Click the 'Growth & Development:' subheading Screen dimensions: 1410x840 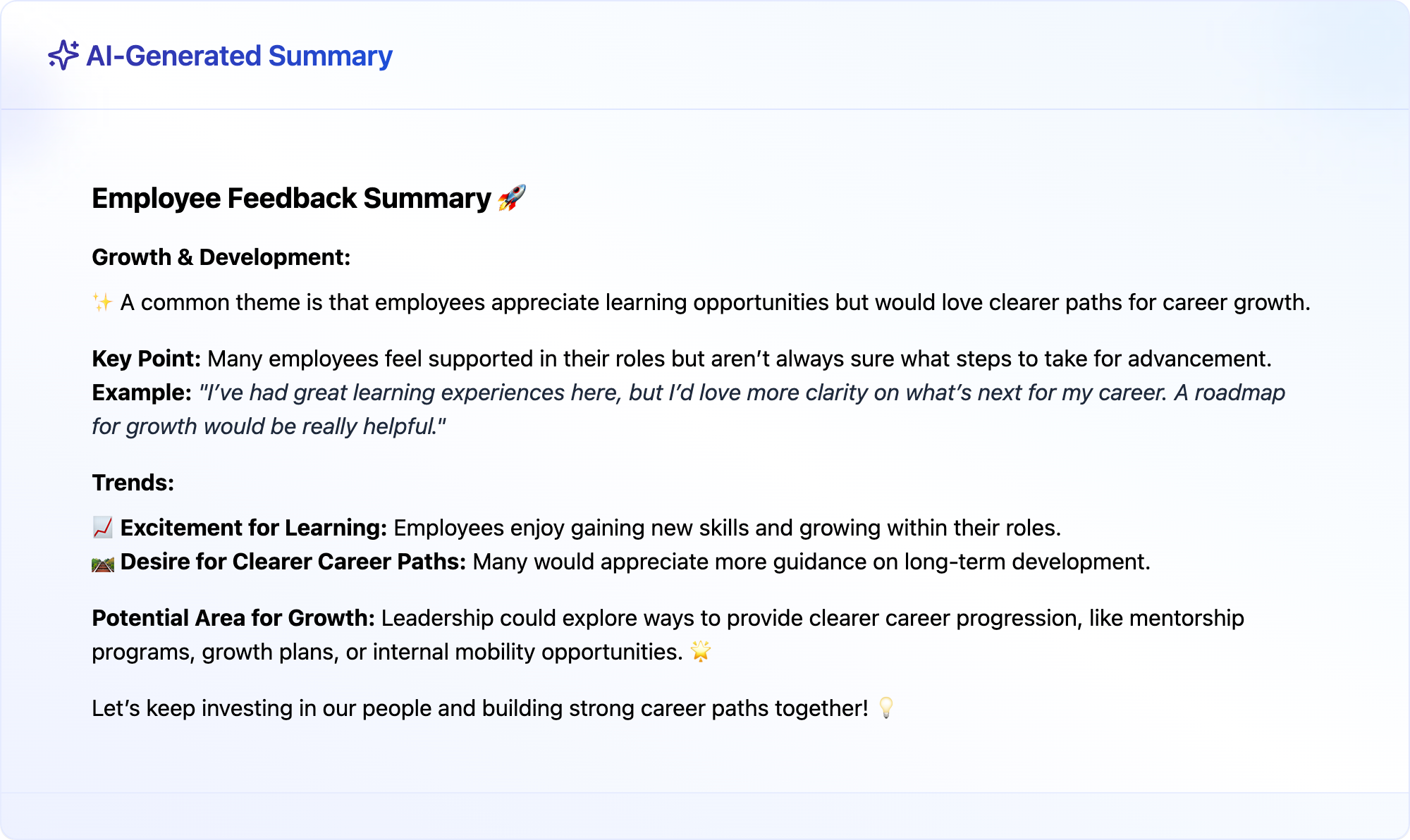click(x=221, y=257)
